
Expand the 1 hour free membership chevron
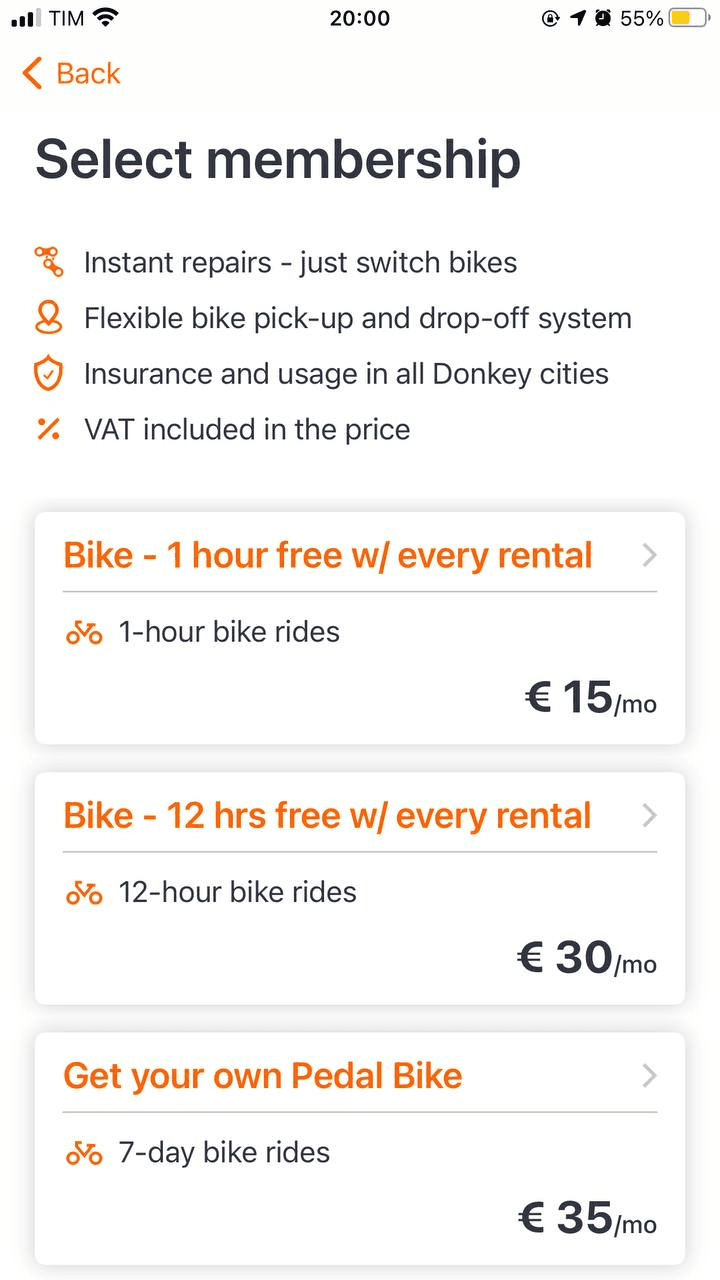point(649,556)
